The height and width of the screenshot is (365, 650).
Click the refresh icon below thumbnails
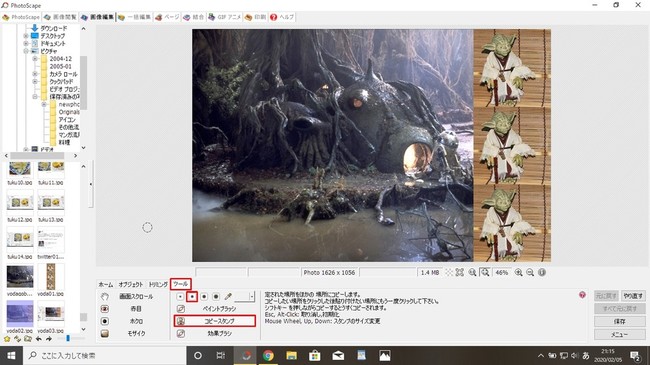tap(17, 339)
